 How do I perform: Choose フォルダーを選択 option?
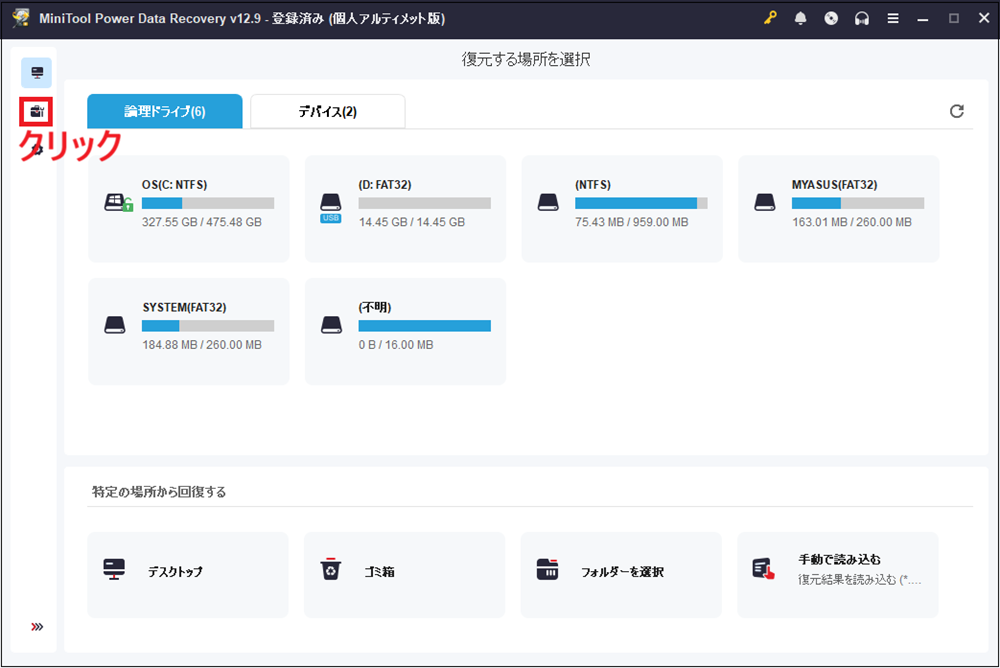(621, 575)
